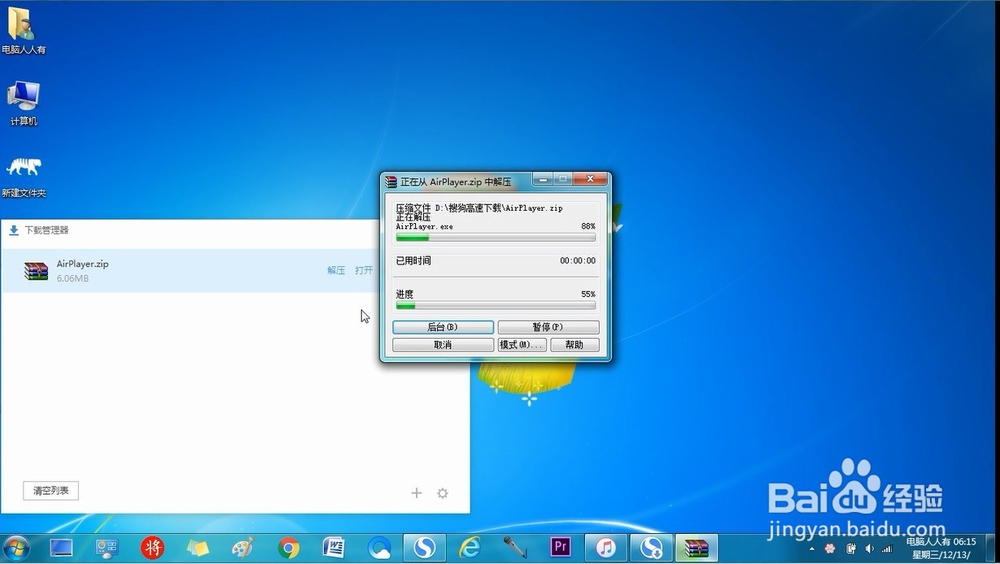1000x564 pixels.
Task: Open Microsoft Word from taskbar
Action: coord(334,548)
